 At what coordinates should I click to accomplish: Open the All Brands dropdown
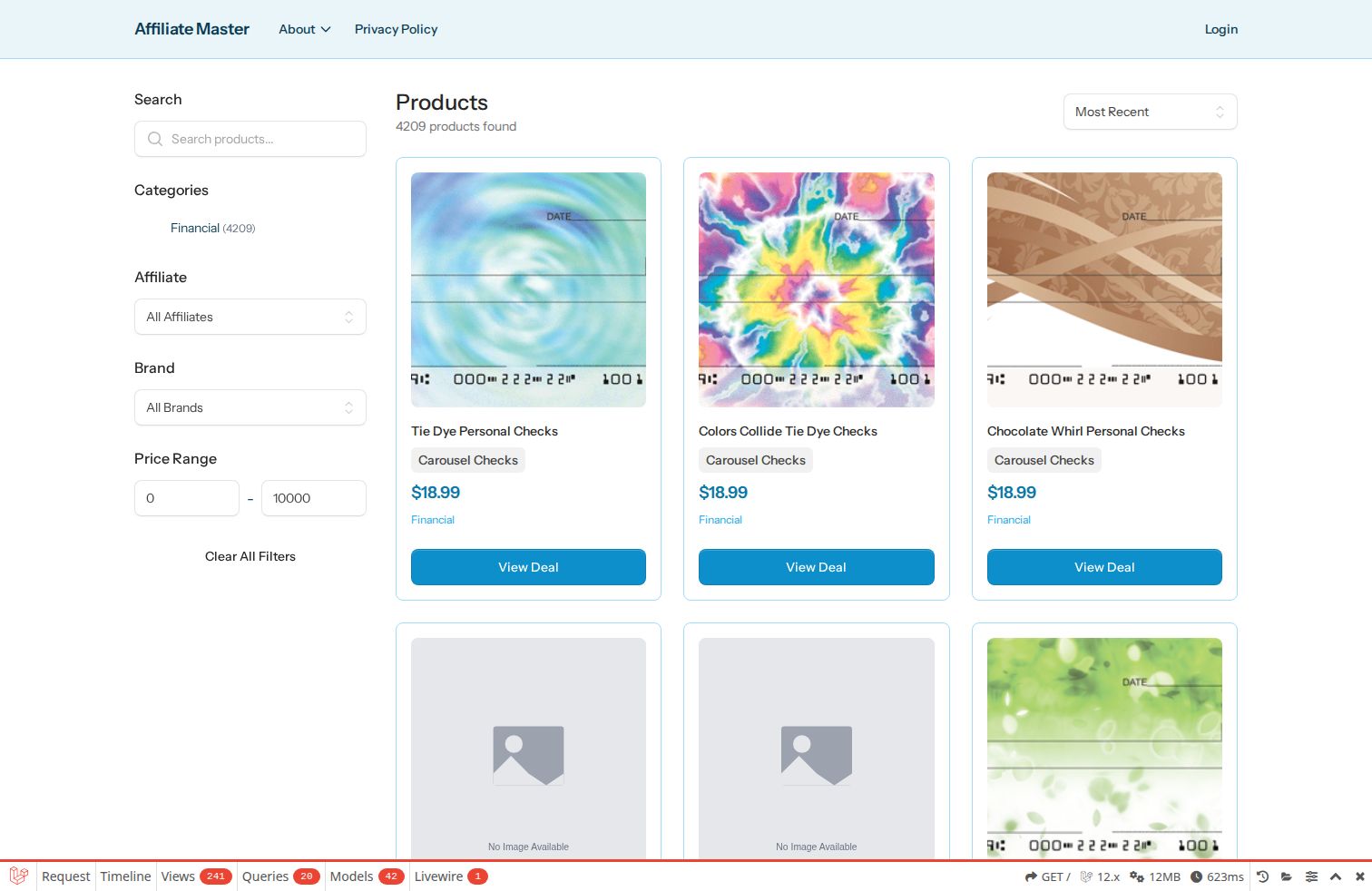(x=250, y=407)
